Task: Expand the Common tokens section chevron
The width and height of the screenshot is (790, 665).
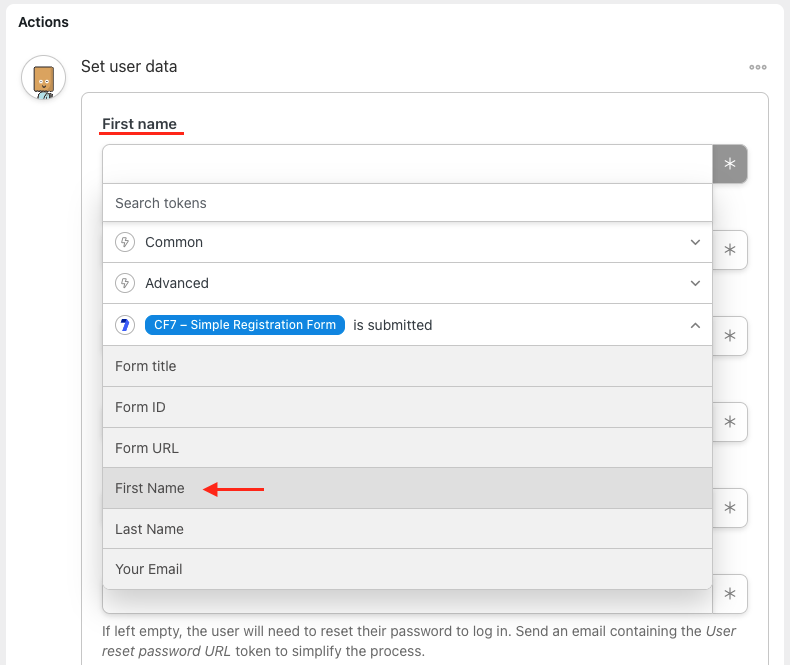Action: pos(695,242)
